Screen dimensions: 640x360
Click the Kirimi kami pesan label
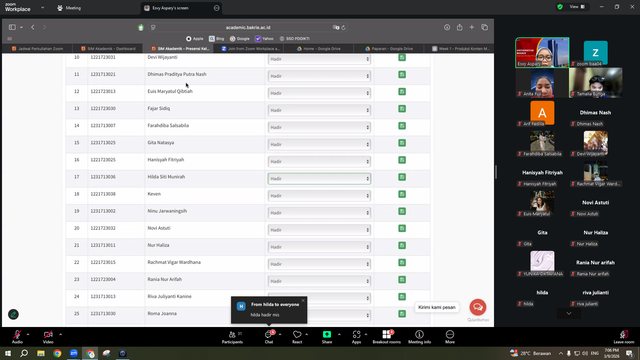[437, 307]
